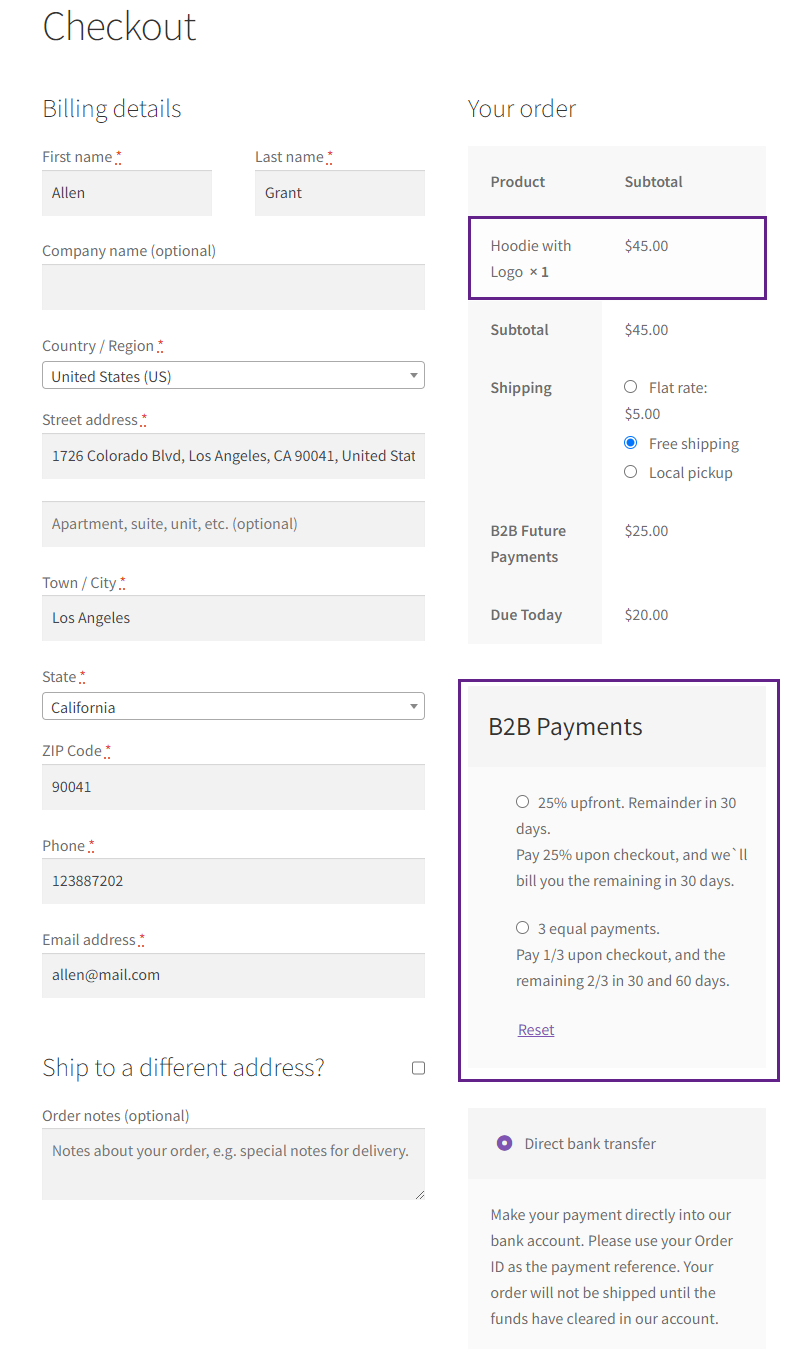Choose the Free shipping radio button
The image size is (795, 1349).
pyautogui.click(x=630, y=442)
